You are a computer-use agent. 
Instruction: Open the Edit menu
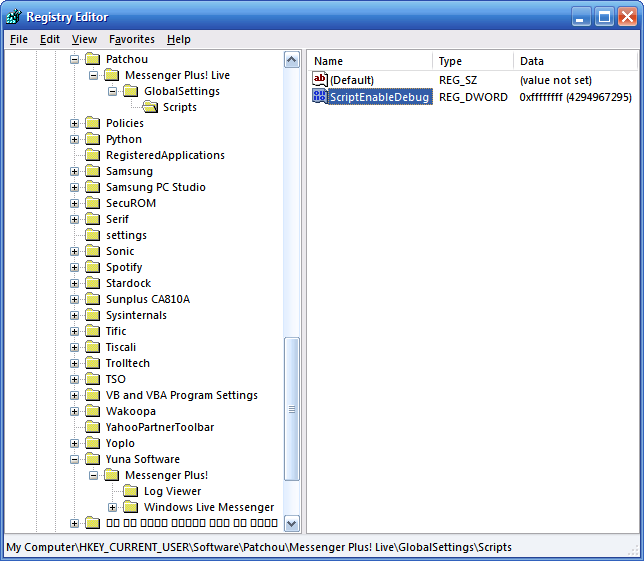coord(50,39)
